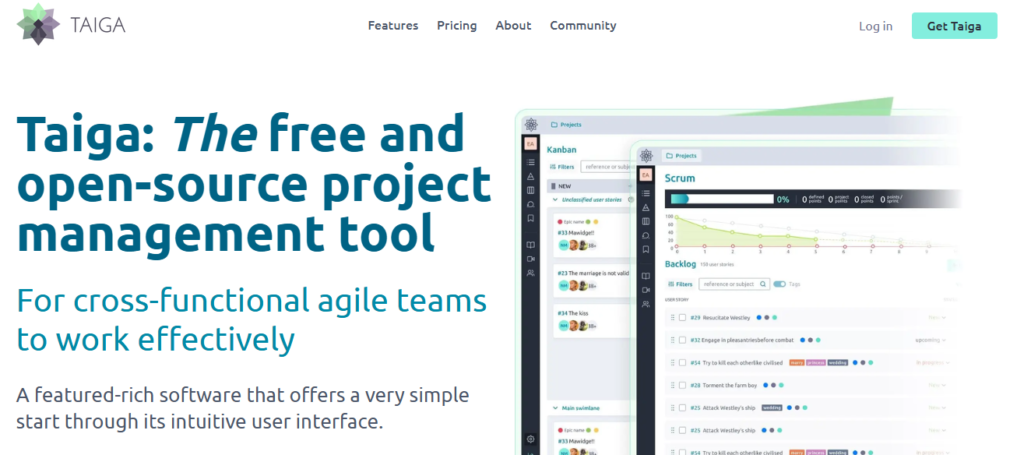Click the Scrum sprint progress bar

point(722,199)
